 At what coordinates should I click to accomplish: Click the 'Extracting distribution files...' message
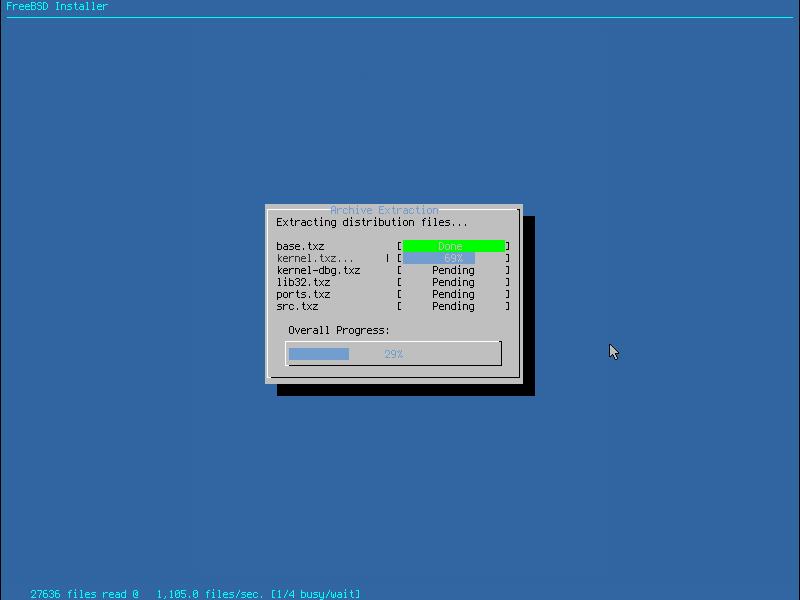(371, 222)
